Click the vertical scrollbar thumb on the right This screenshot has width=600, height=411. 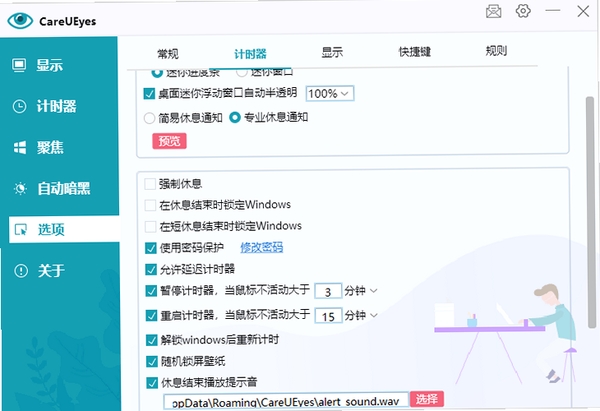[591, 212]
